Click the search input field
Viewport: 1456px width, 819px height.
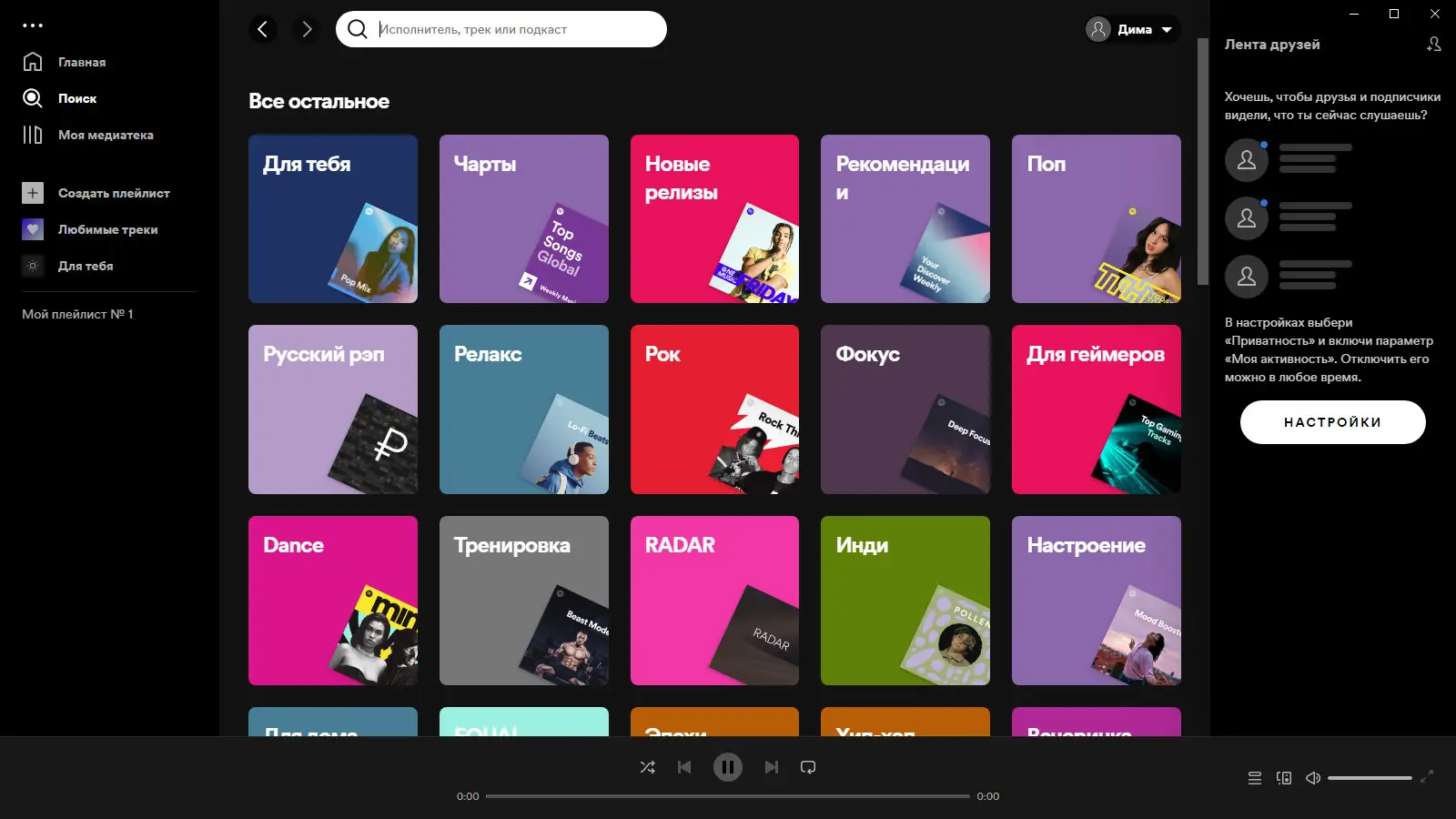click(x=501, y=29)
